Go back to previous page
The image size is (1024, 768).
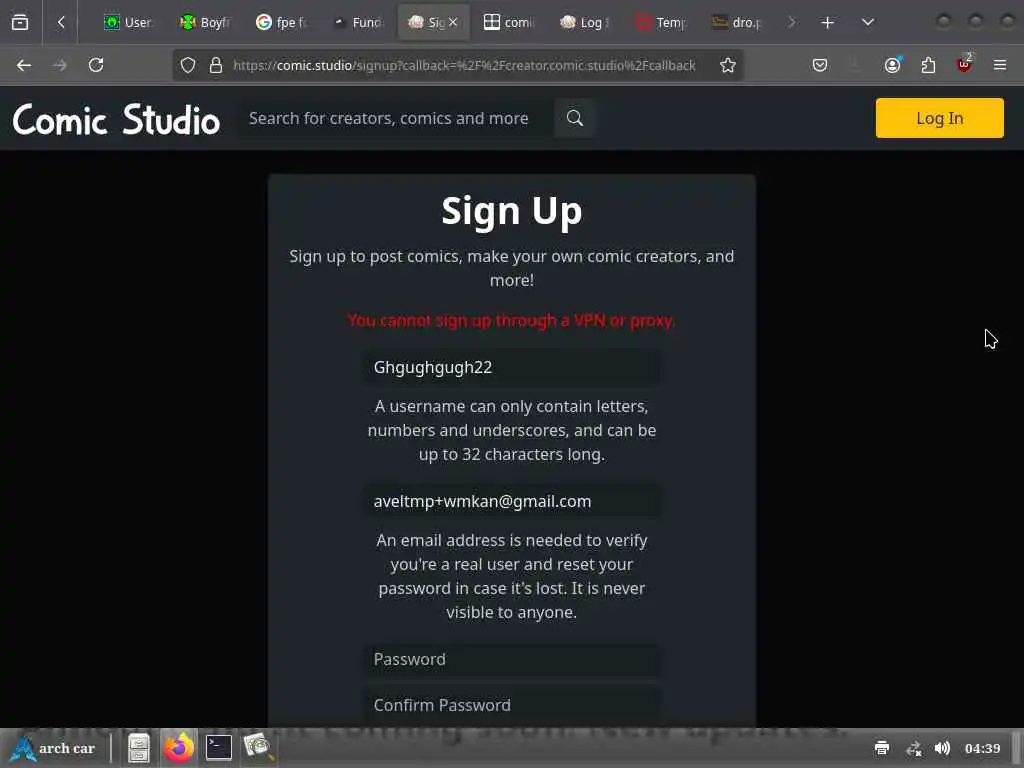pos(24,65)
